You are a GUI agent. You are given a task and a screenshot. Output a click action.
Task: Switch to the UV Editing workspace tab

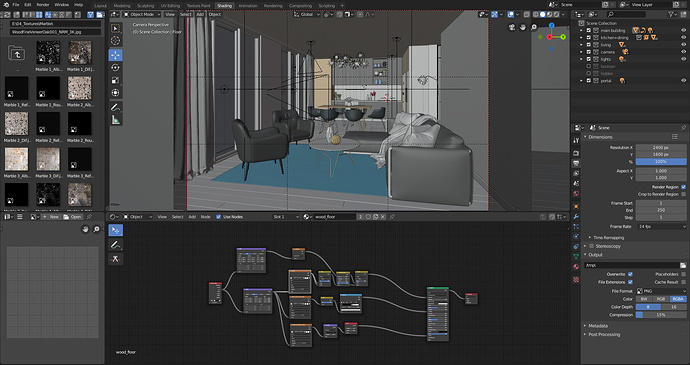(170, 6)
